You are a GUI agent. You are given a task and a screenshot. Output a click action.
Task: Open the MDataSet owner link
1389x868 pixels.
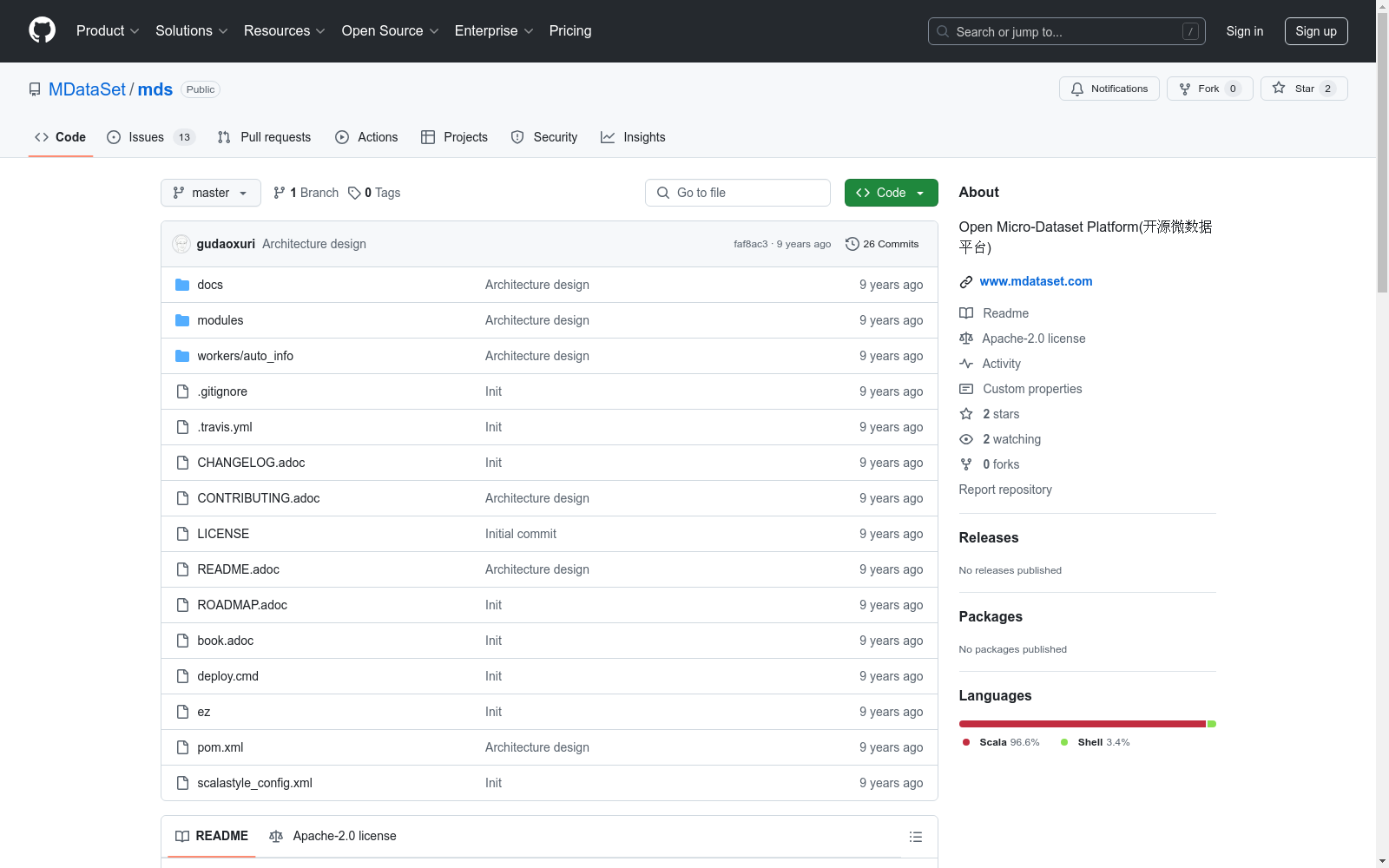click(x=87, y=89)
